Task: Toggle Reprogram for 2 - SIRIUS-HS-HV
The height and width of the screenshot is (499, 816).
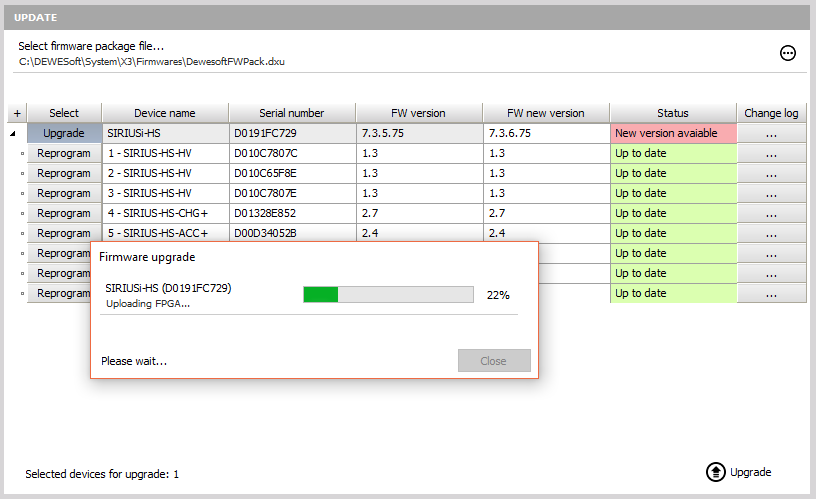Action: (64, 173)
